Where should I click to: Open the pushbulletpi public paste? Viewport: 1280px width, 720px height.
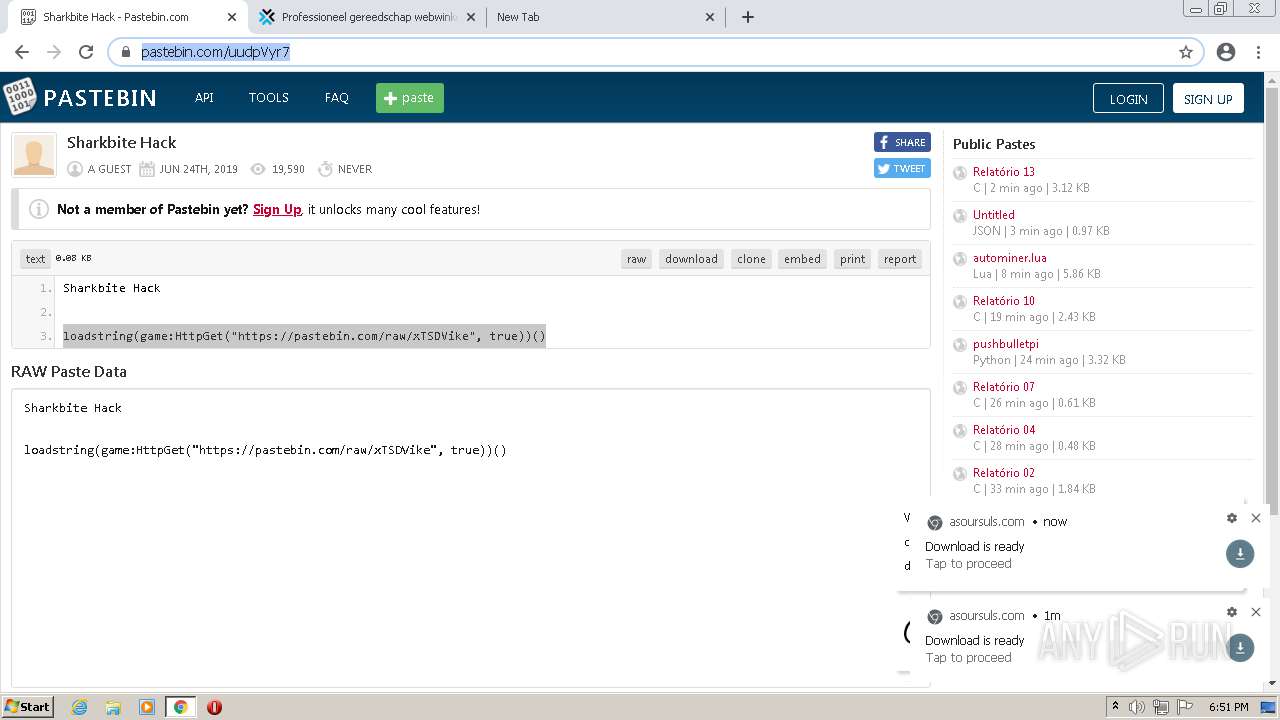pos(1006,344)
